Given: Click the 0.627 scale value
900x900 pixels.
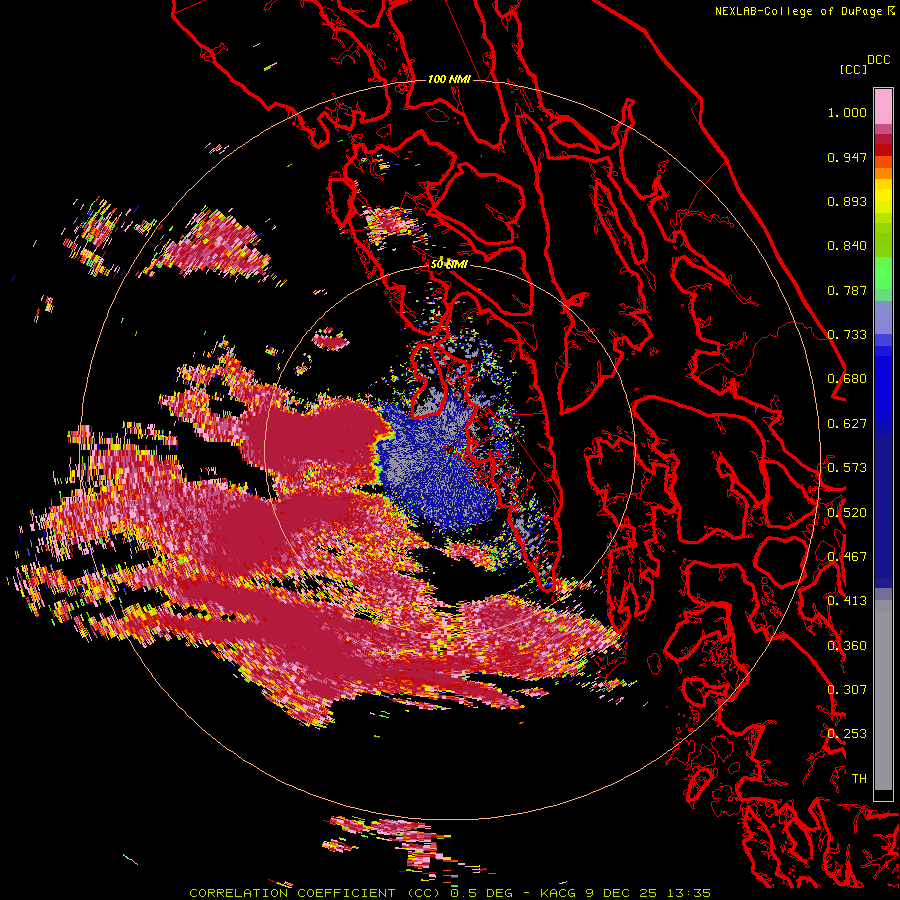Looking at the screenshot, I should pyautogui.click(x=847, y=424).
